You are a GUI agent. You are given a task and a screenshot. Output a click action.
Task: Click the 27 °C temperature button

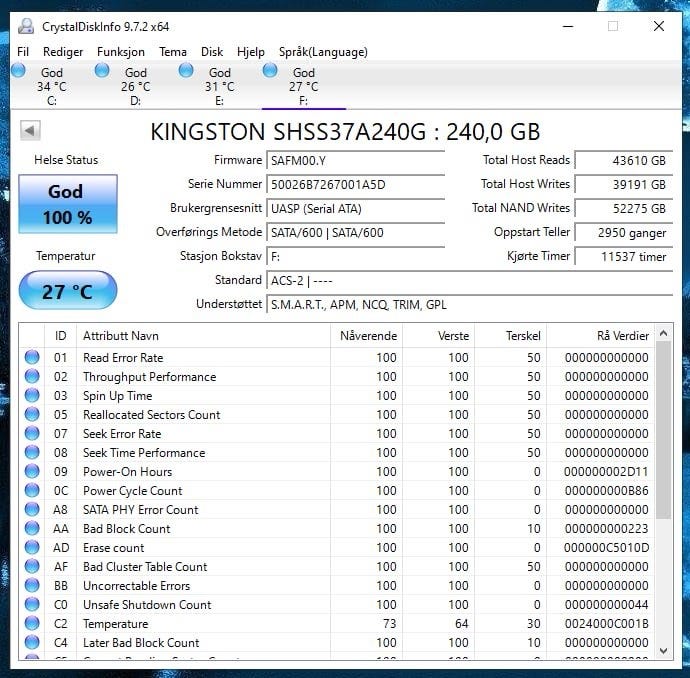click(x=67, y=292)
